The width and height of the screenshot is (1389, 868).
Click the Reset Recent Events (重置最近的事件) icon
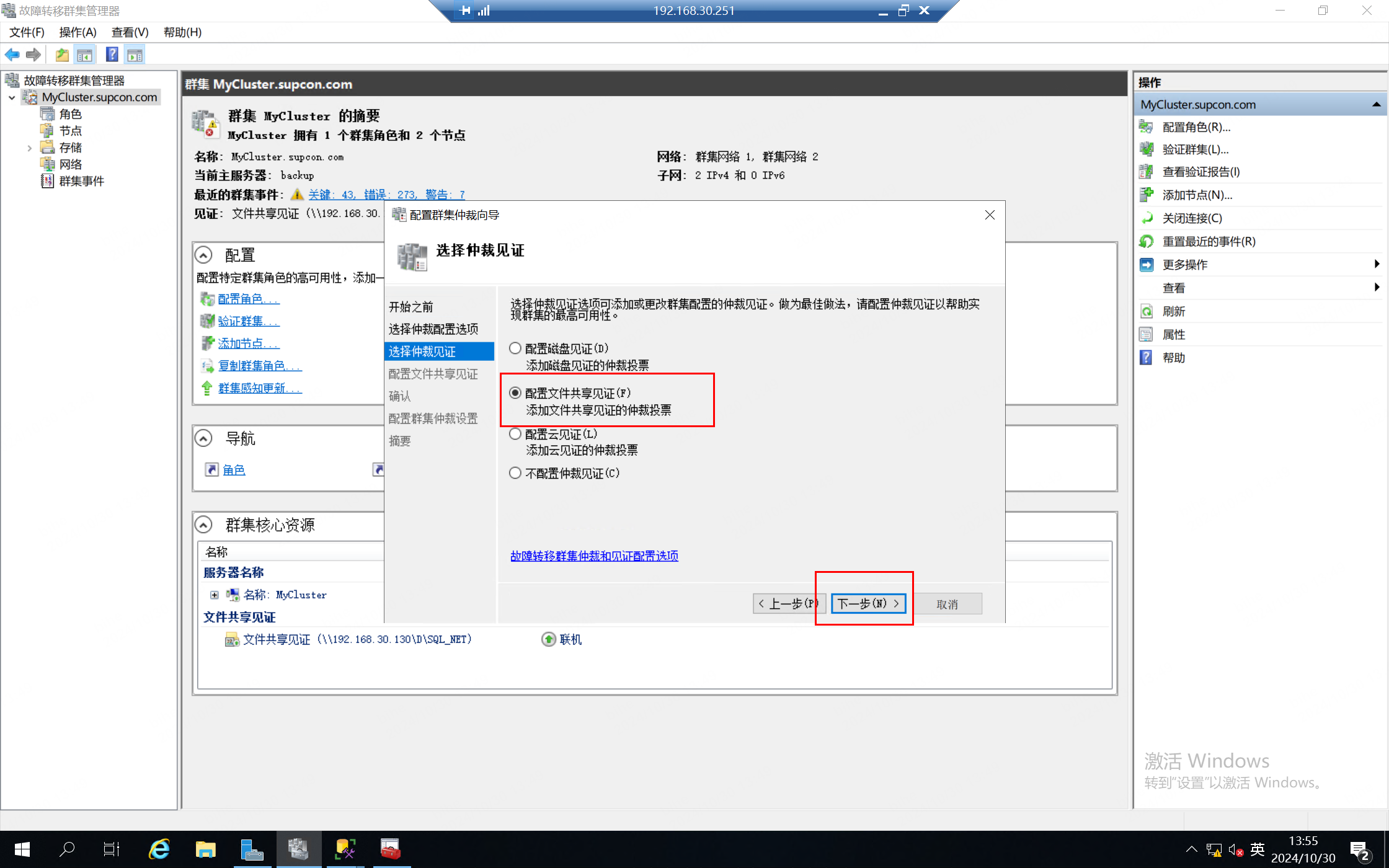1147,242
